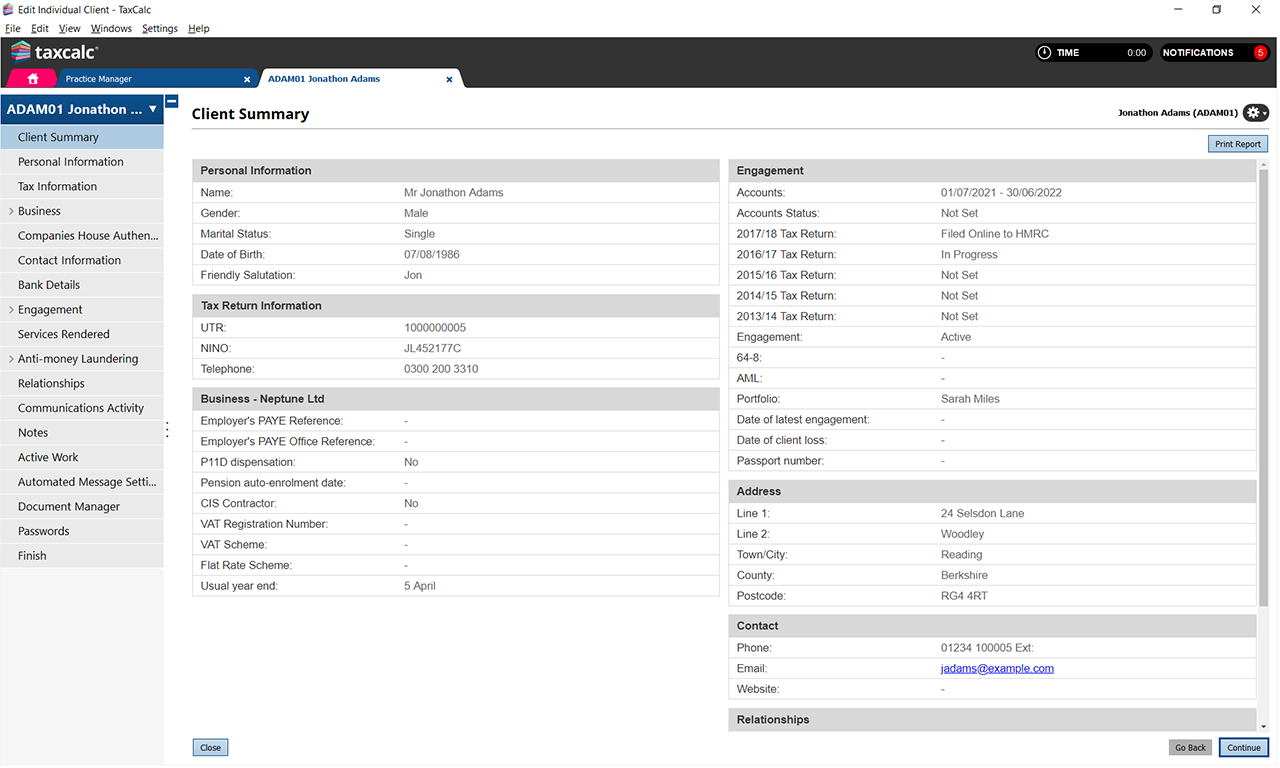Image resolution: width=1280 pixels, height=768 pixels.
Task: Open the jadams@example.com email link
Action: (996, 668)
